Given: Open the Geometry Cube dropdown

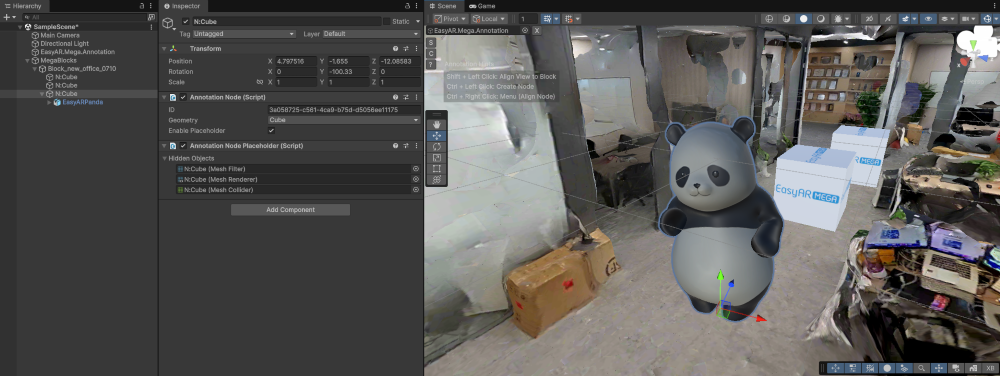Looking at the screenshot, I should click(344, 120).
